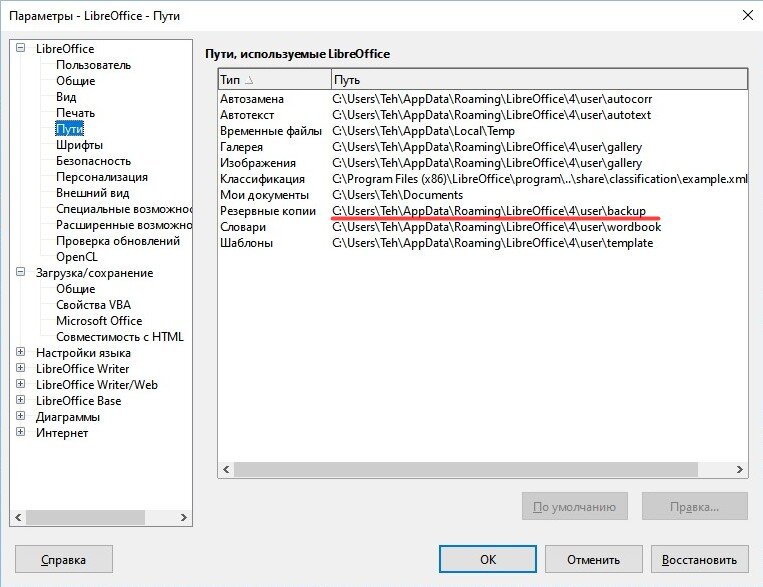Click the path list's left scroll arrow
This screenshot has width=763, height=587.
[226, 469]
